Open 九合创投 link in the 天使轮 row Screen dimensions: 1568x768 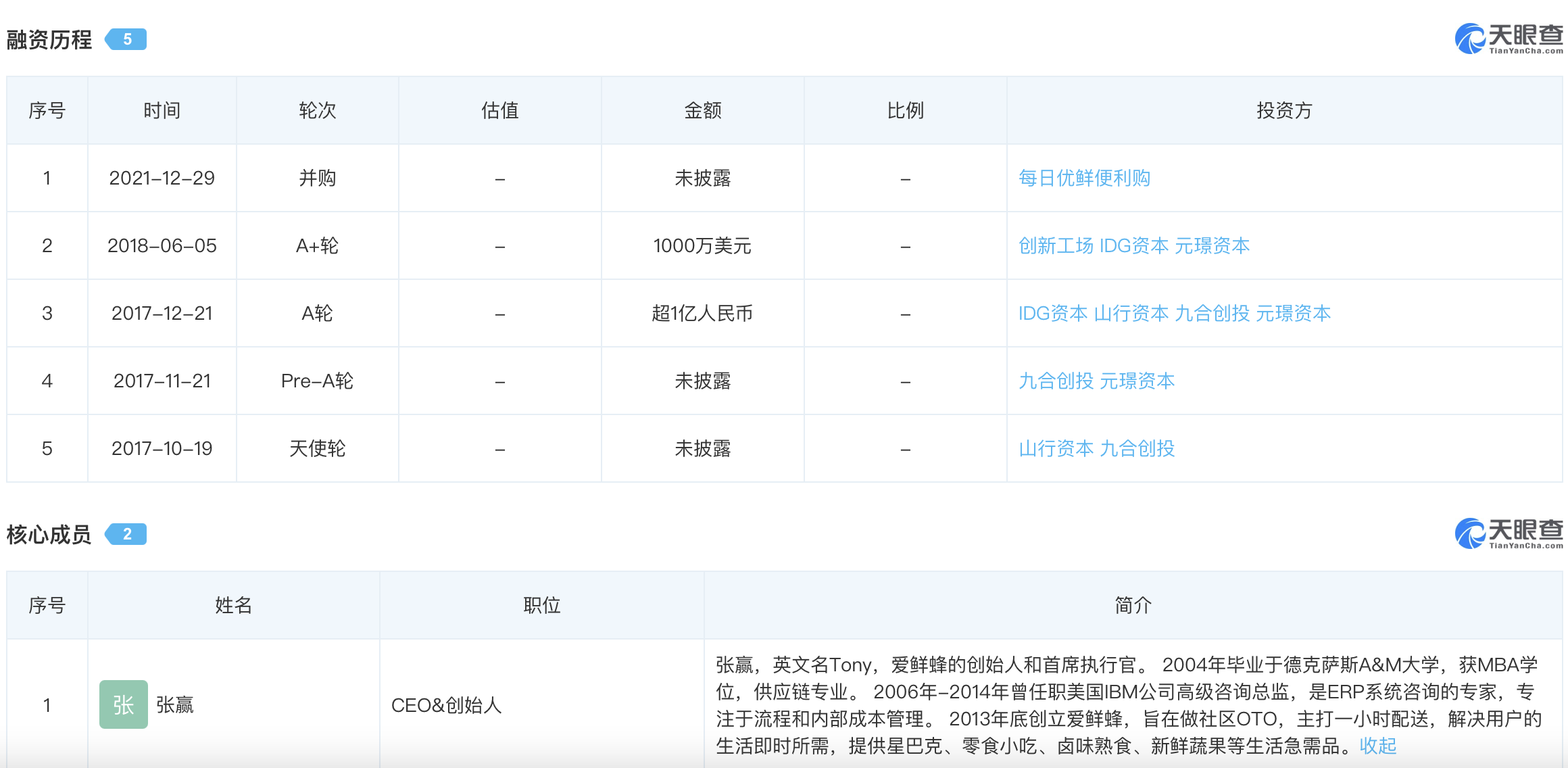tap(1137, 448)
